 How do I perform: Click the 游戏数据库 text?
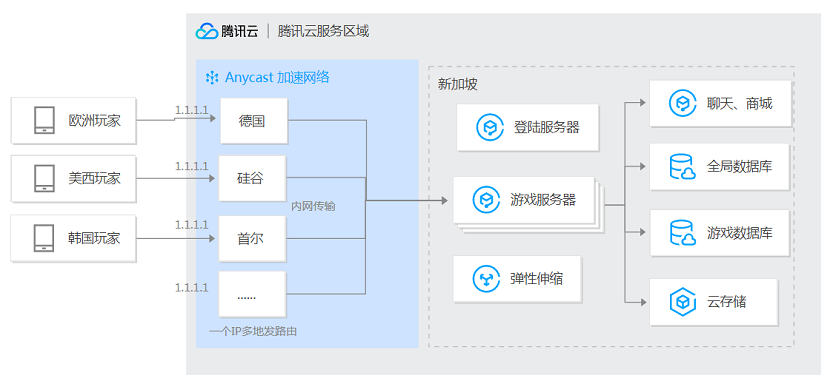739,233
